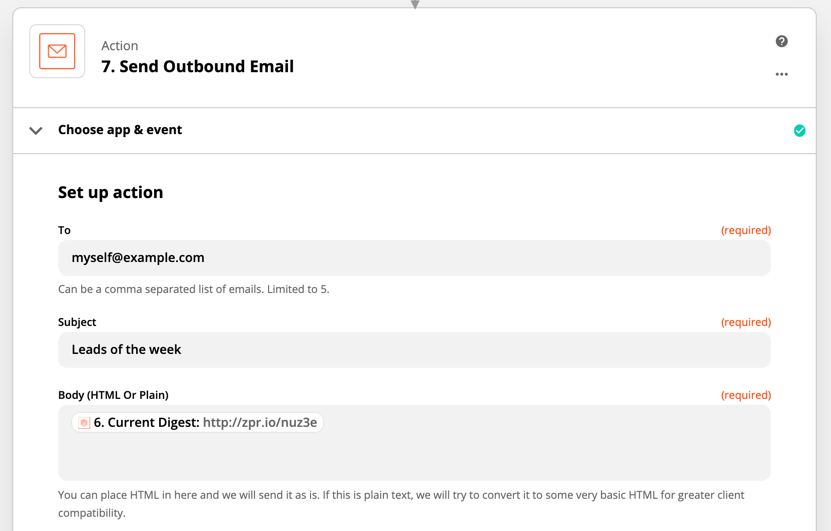Screen dimensions: 831x531
Task: Click the Body (HTML Or Plain) label
Action: (x=113, y=395)
